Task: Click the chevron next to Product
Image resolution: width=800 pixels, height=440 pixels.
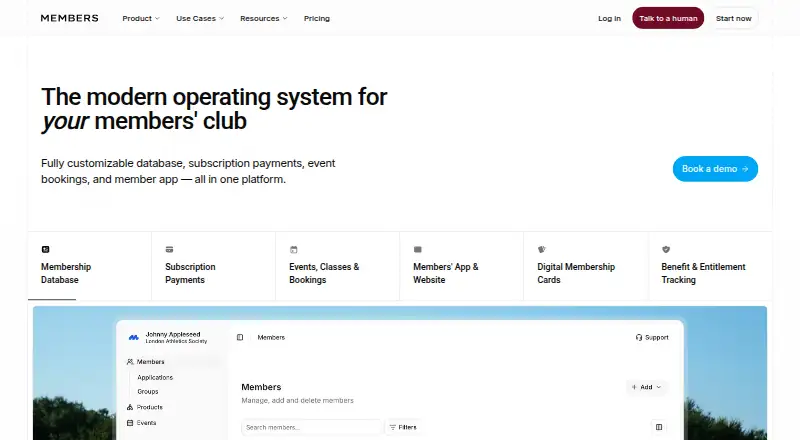Action: 157,18
